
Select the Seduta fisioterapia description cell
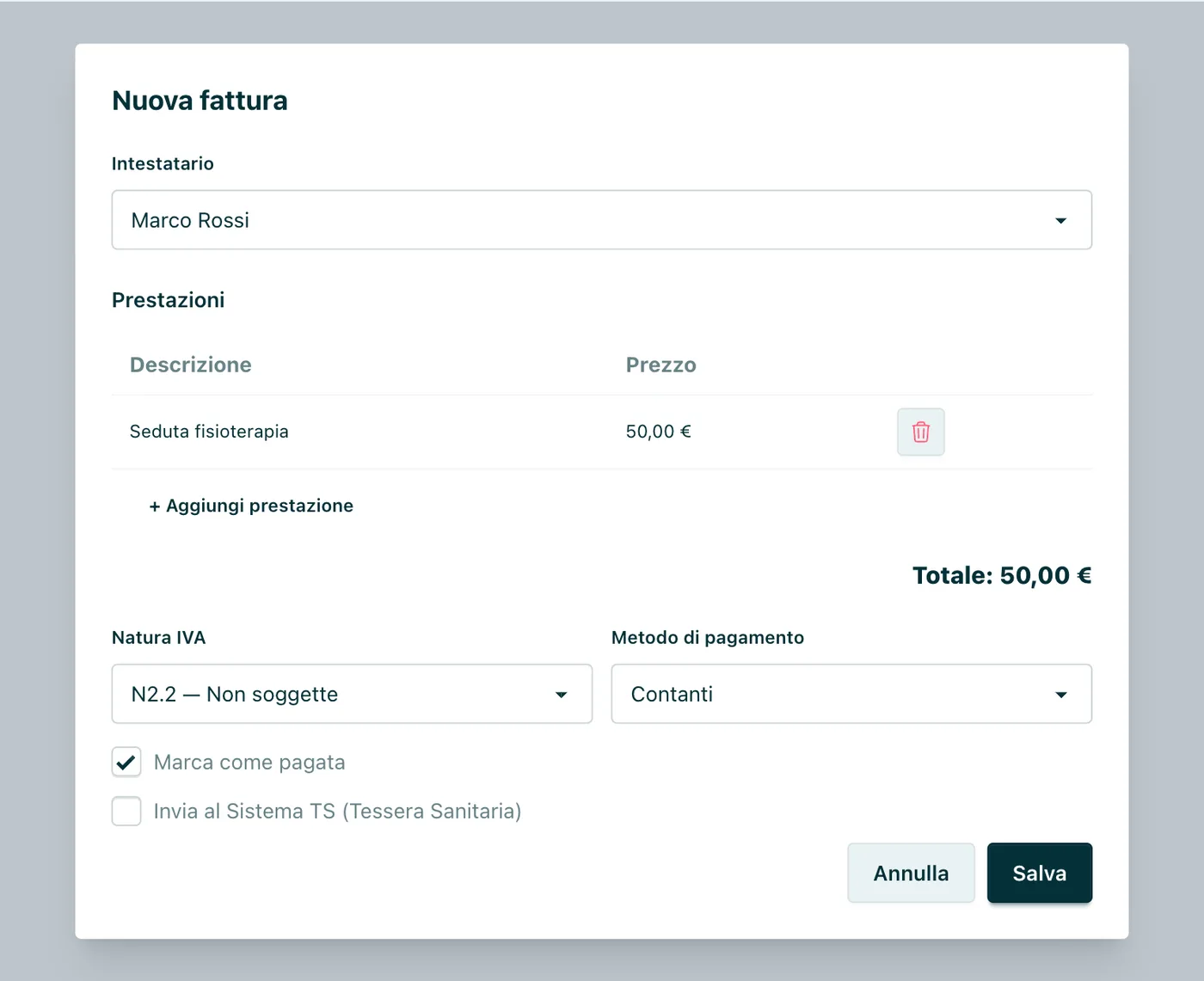[209, 432]
